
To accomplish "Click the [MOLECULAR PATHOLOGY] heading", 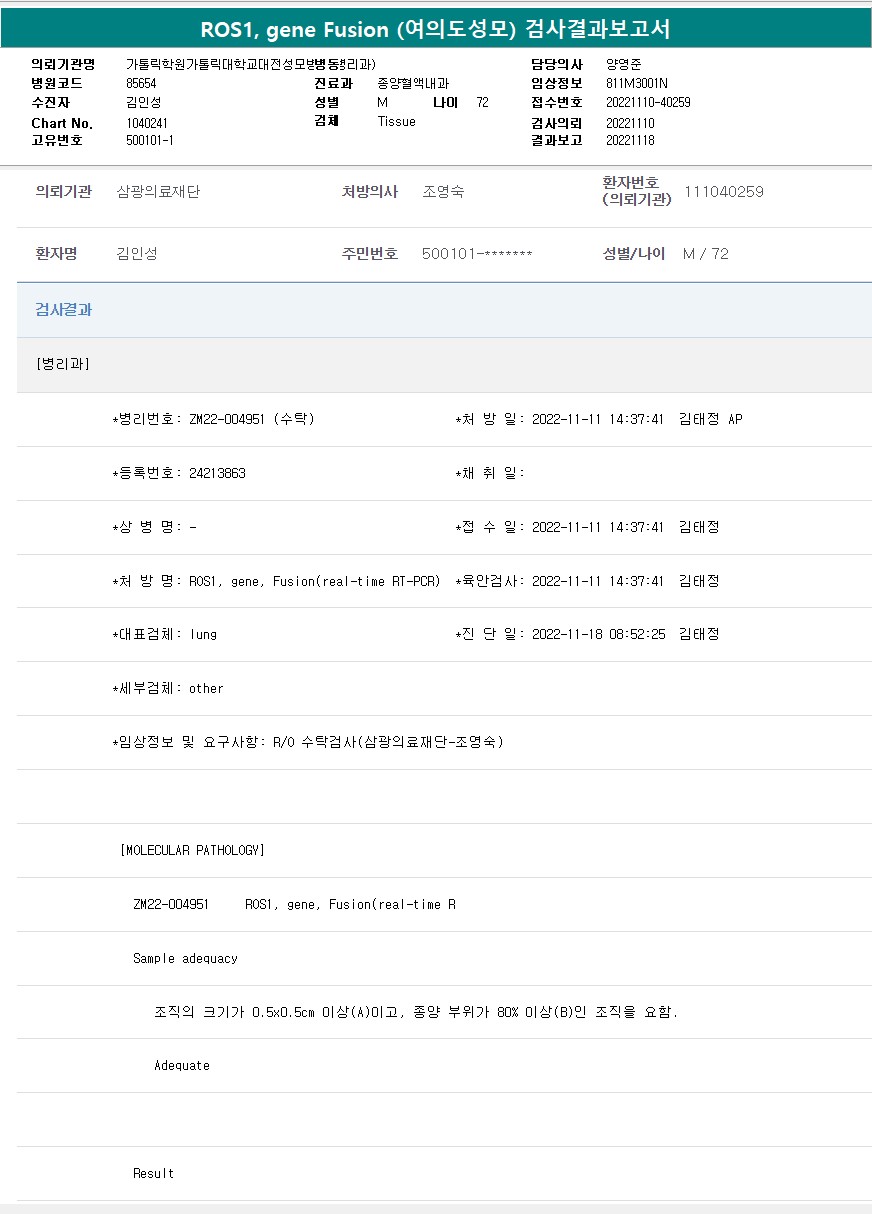I will [192, 850].
